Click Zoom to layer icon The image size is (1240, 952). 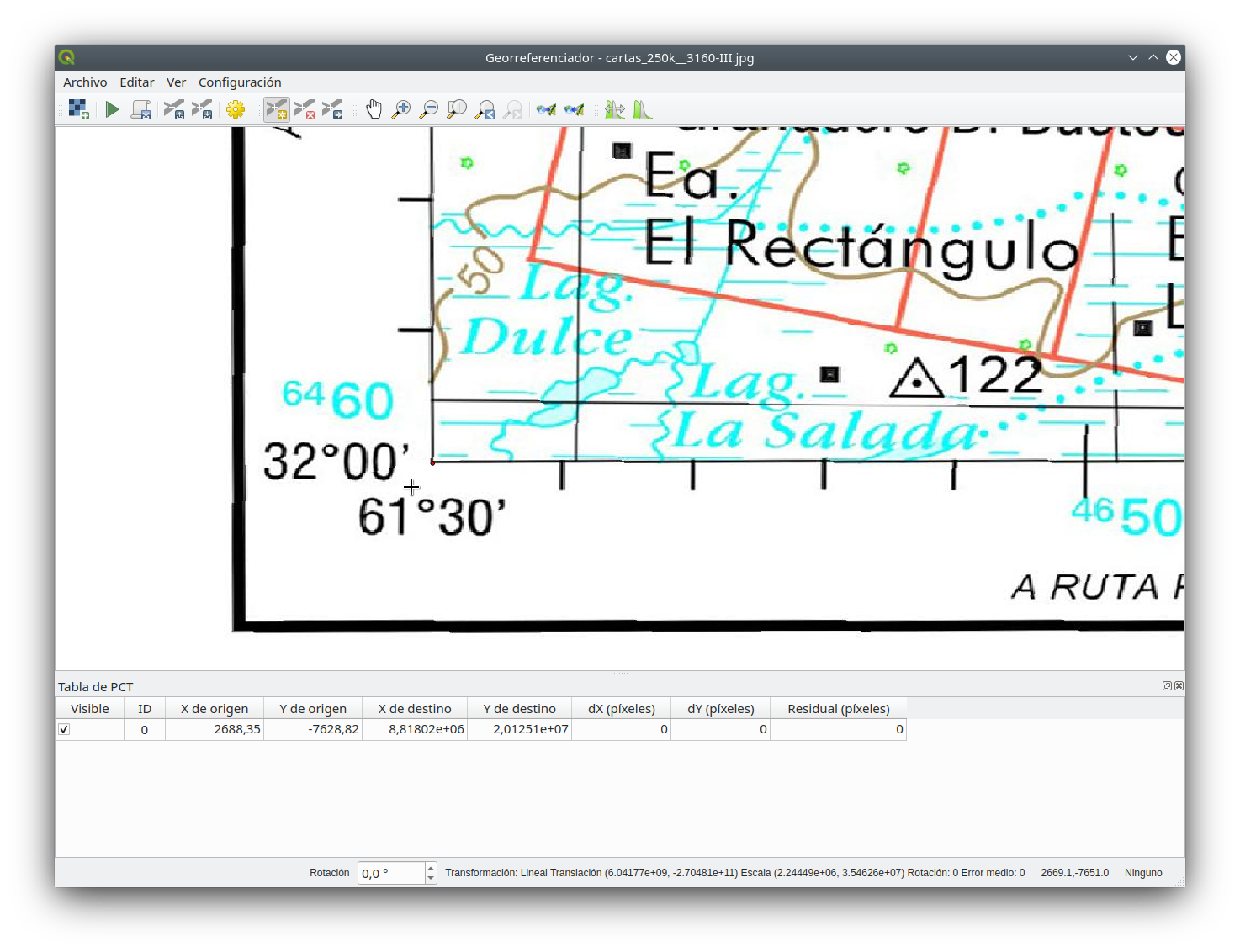457,109
